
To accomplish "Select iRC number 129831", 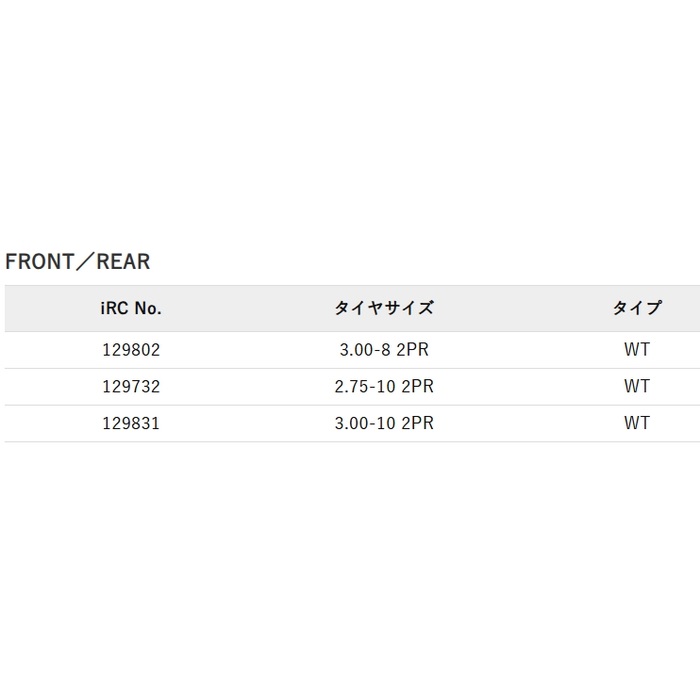I will pyautogui.click(x=131, y=423).
